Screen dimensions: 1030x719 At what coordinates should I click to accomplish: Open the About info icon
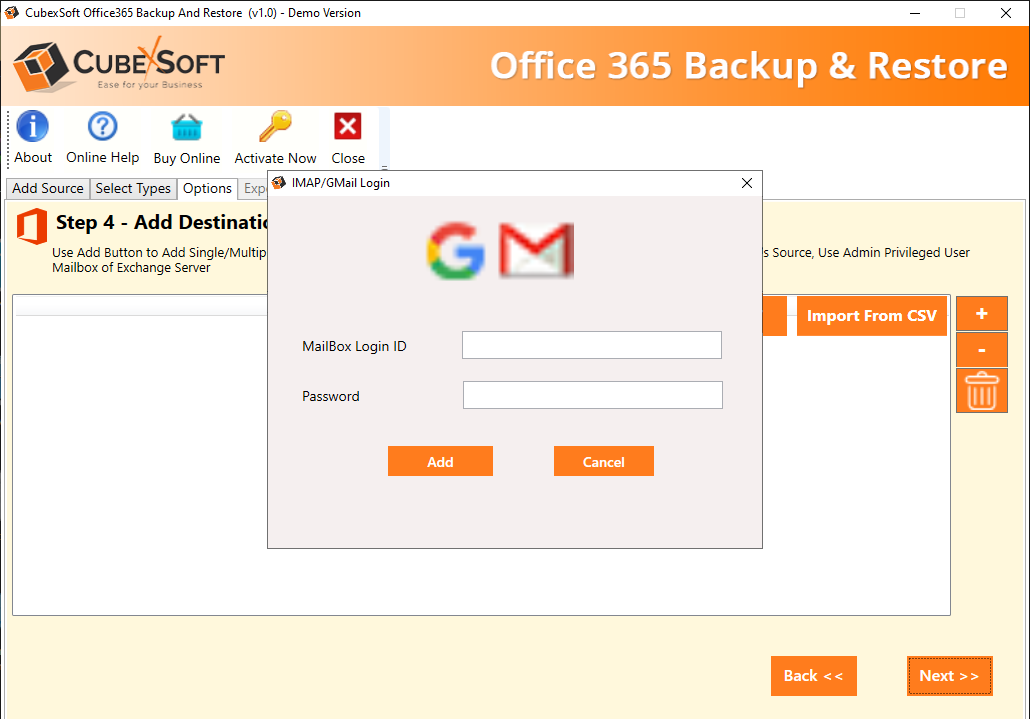[x=33, y=126]
